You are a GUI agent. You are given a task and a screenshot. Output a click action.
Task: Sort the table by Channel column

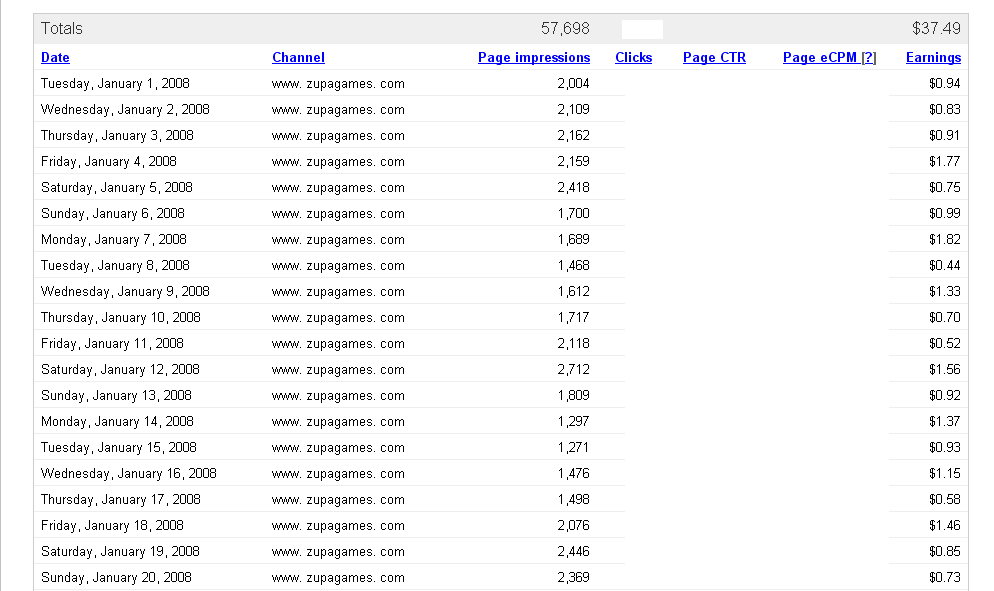297,57
